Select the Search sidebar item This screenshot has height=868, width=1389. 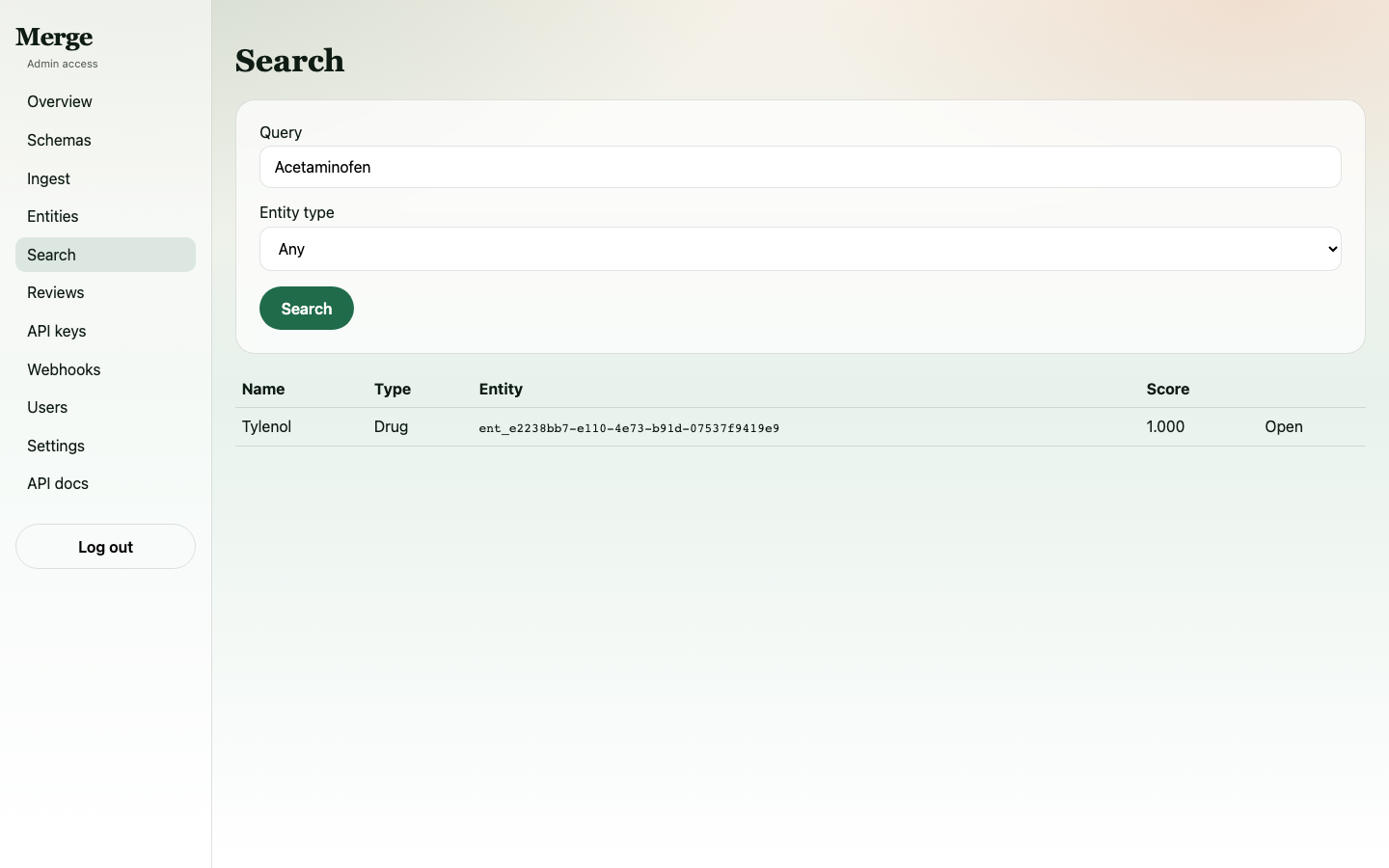click(x=105, y=255)
